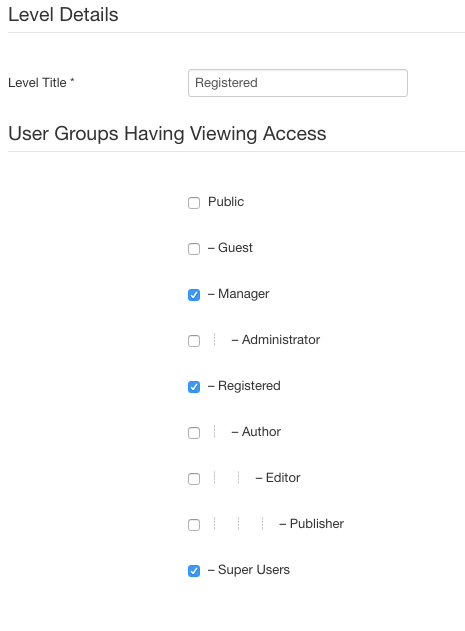This screenshot has width=465, height=631.
Task: Click the Level Title field label
Action: tap(41, 82)
